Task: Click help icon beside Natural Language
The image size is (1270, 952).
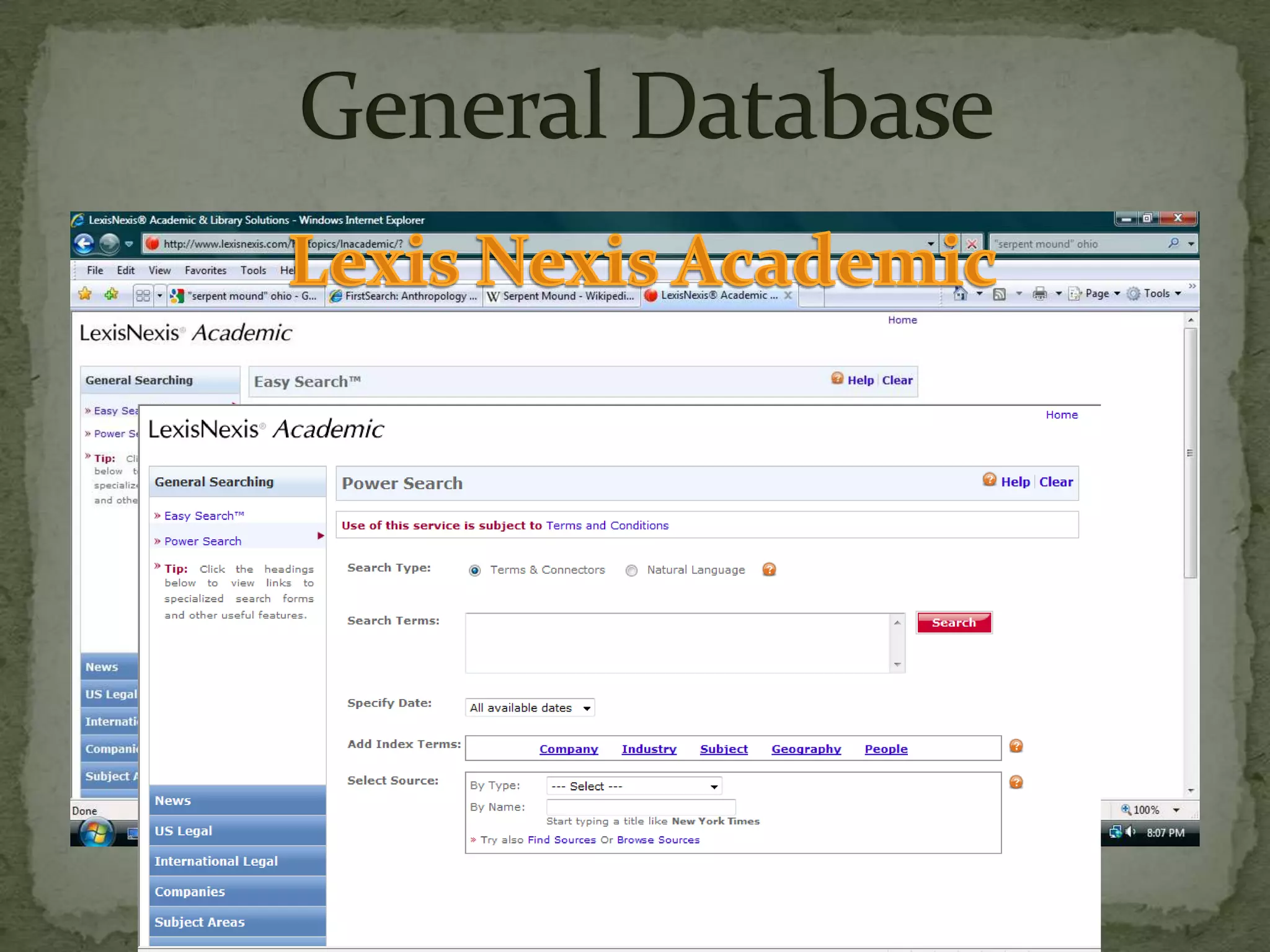Action: (769, 570)
